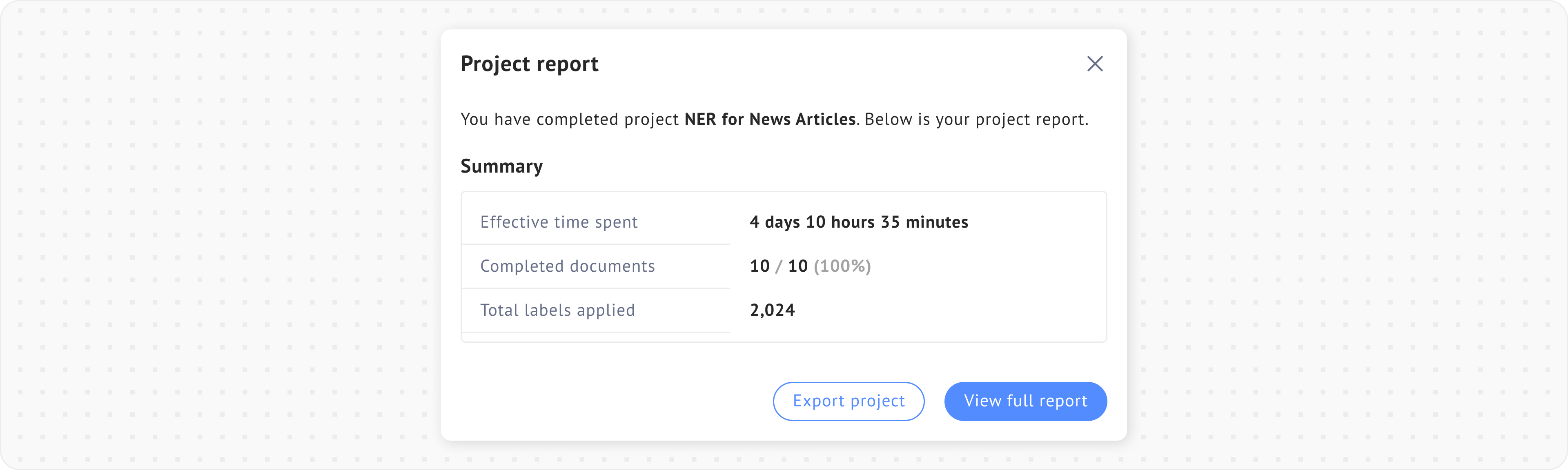Click the slash separator between document counts

[779, 266]
